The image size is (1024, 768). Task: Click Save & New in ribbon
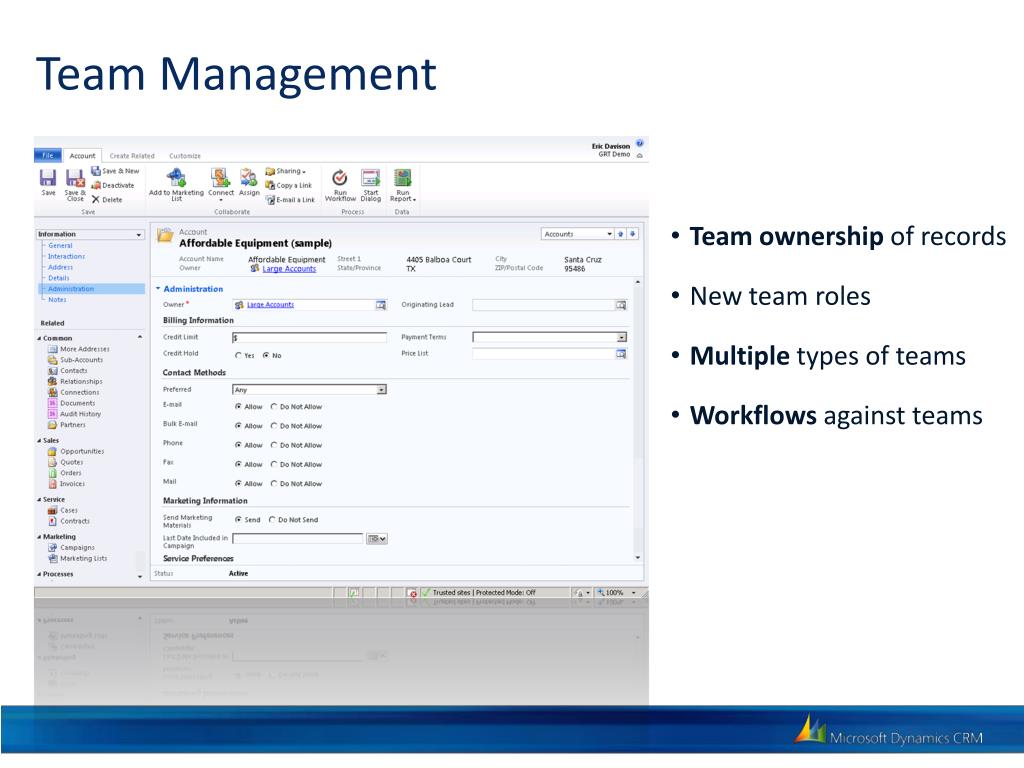[x=115, y=171]
